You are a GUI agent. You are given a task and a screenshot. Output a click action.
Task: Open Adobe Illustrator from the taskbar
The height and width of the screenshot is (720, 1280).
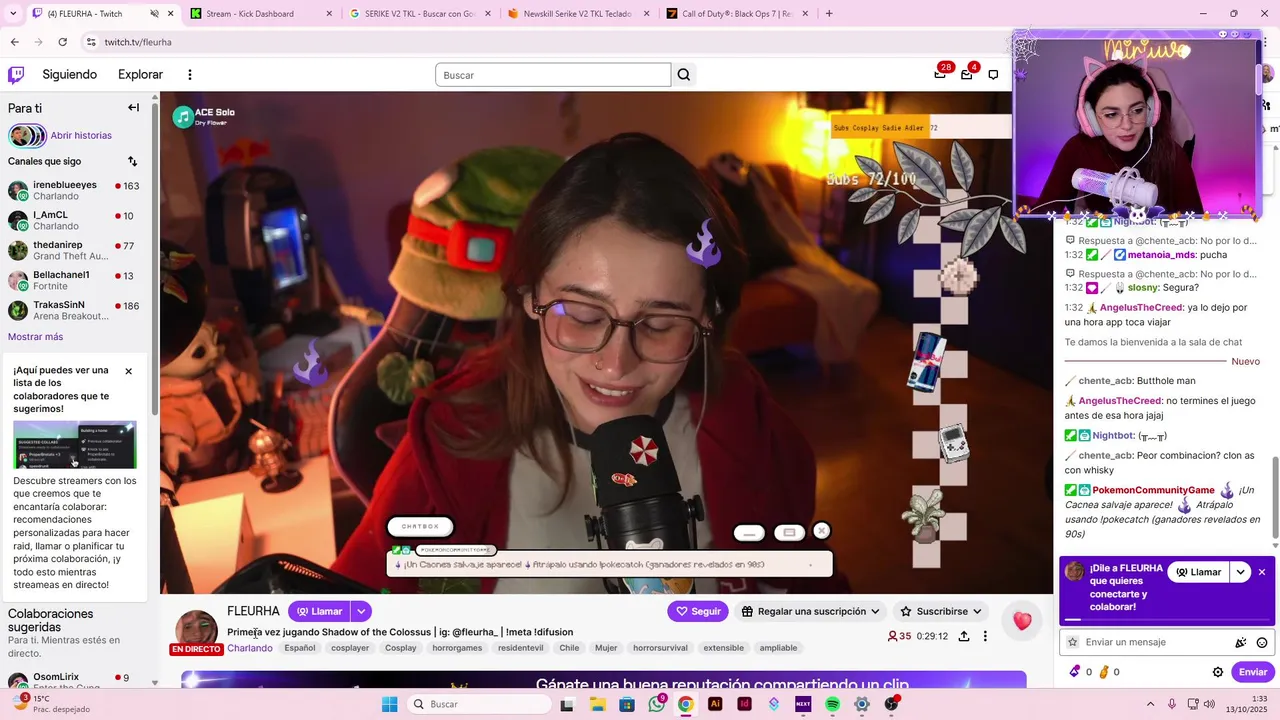click(715, 704)
